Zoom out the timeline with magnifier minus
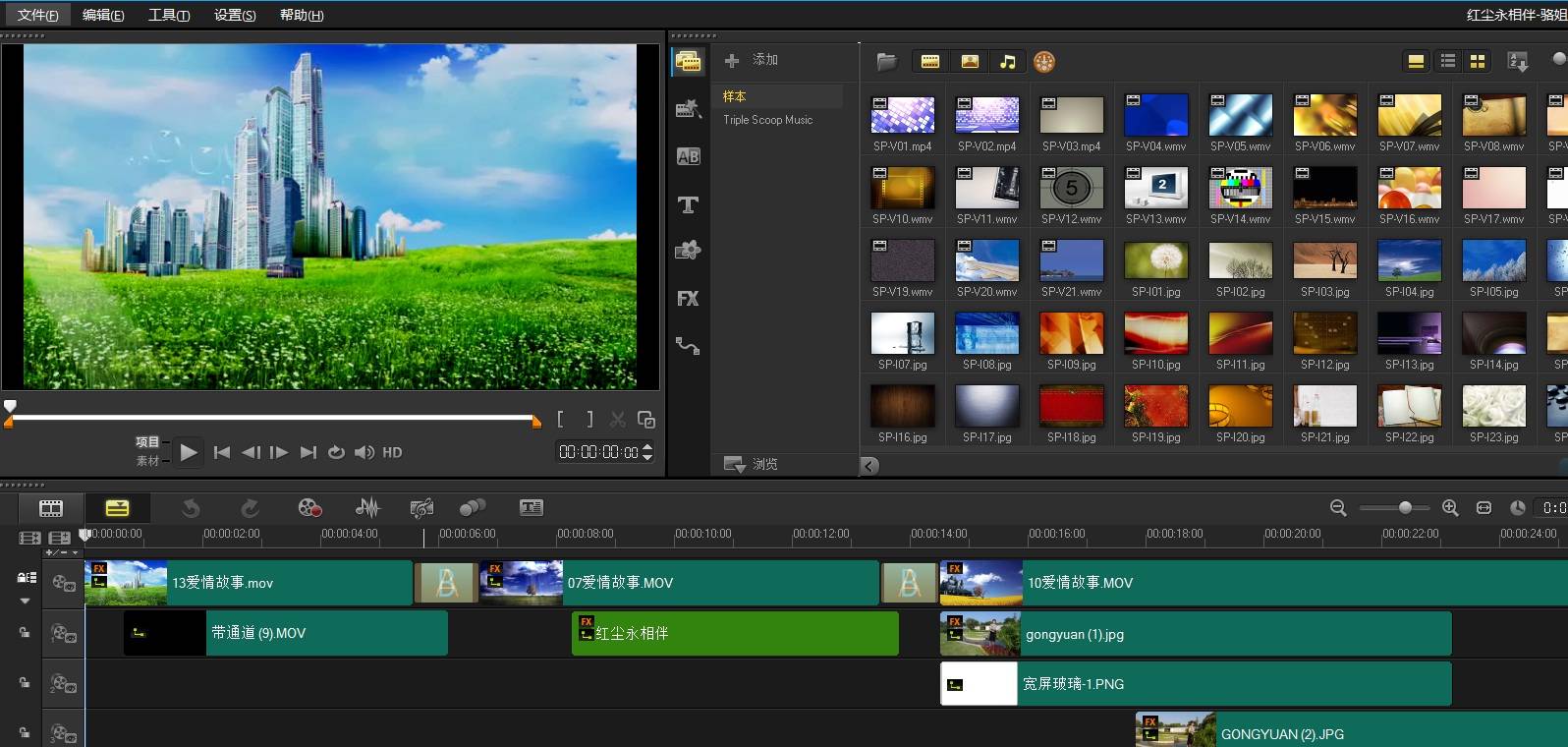The height and width of the screenshot is (747, 1568). point(1338,508)
